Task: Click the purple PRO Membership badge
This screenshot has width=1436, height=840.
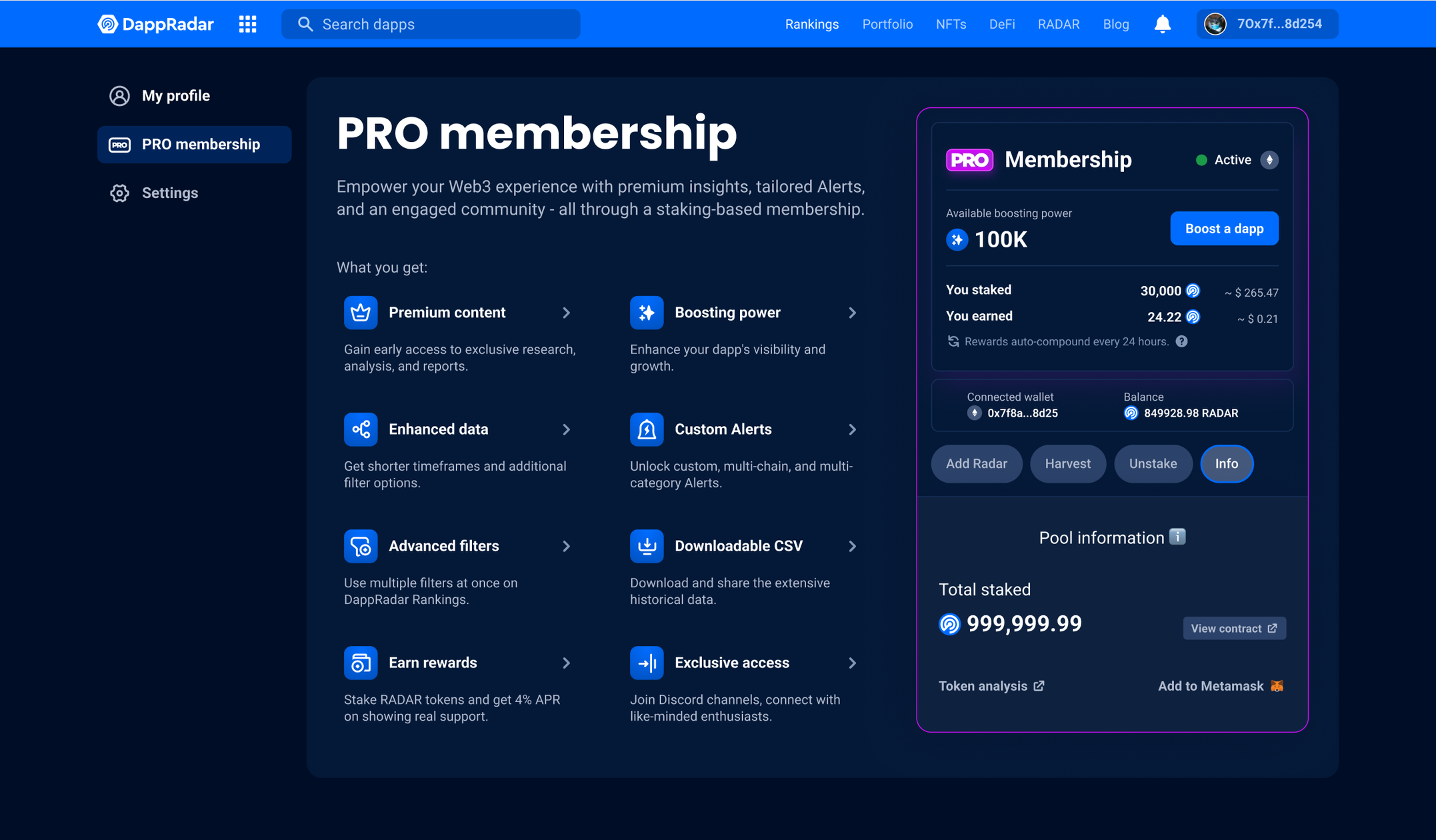Action: pos(970,160)
